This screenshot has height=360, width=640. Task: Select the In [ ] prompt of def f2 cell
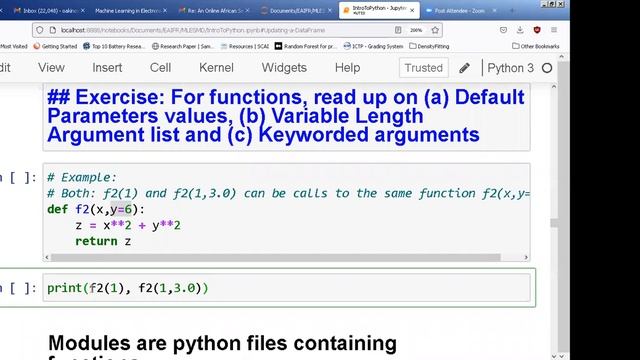pyautogui.click(x=18, y=178)
